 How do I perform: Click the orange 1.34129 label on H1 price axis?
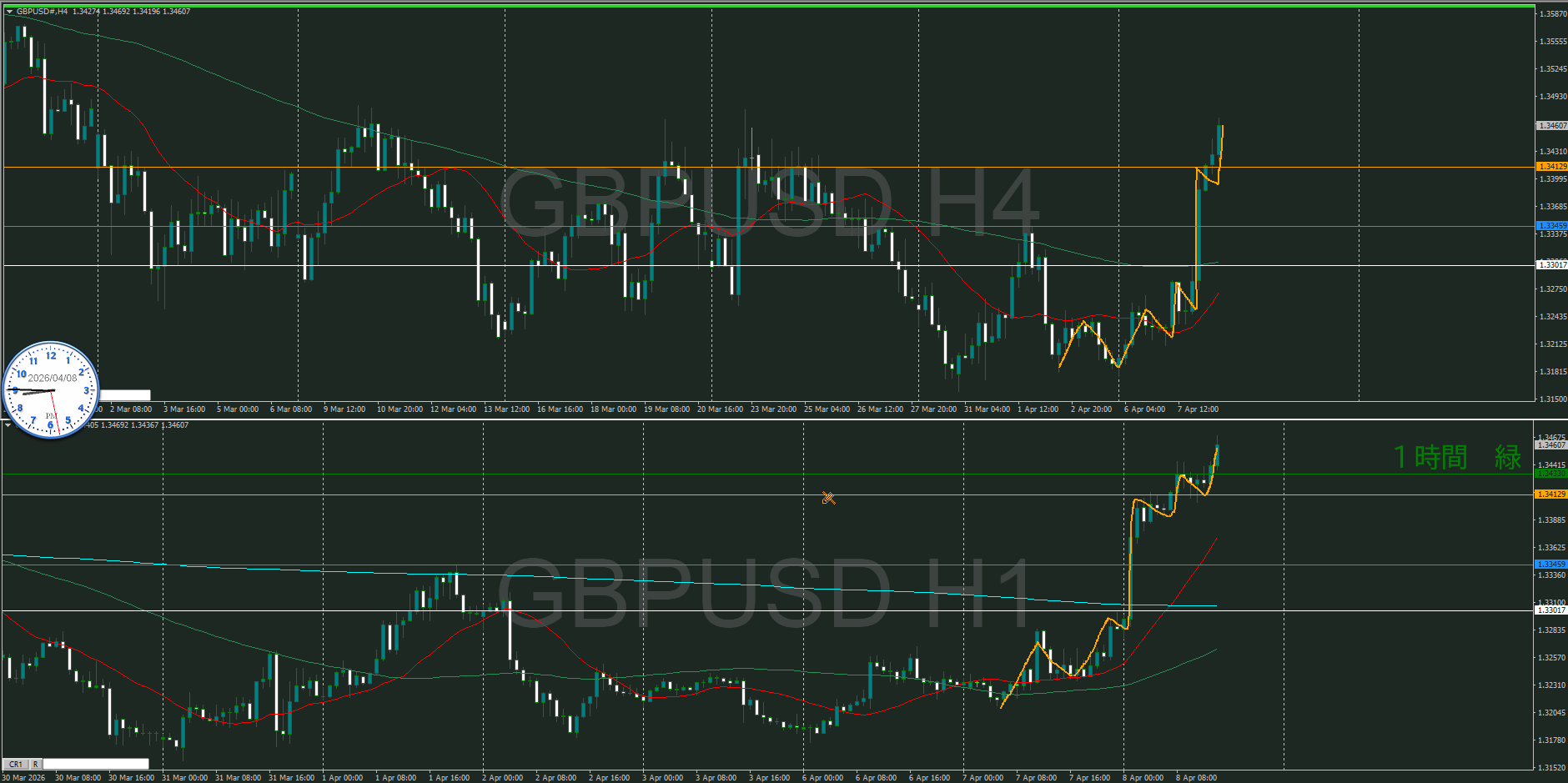[x=1551, y=494]
